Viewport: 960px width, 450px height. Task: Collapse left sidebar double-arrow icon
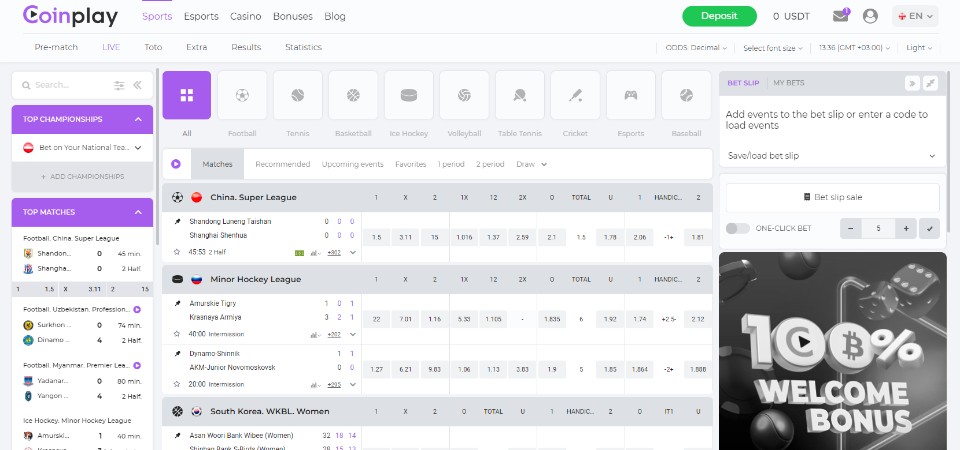137,85
